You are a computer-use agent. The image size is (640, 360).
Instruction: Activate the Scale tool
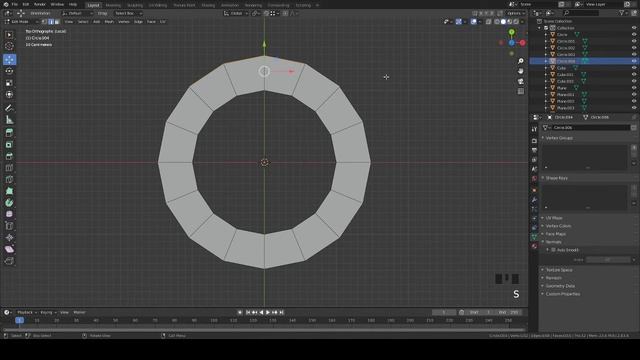9,83
